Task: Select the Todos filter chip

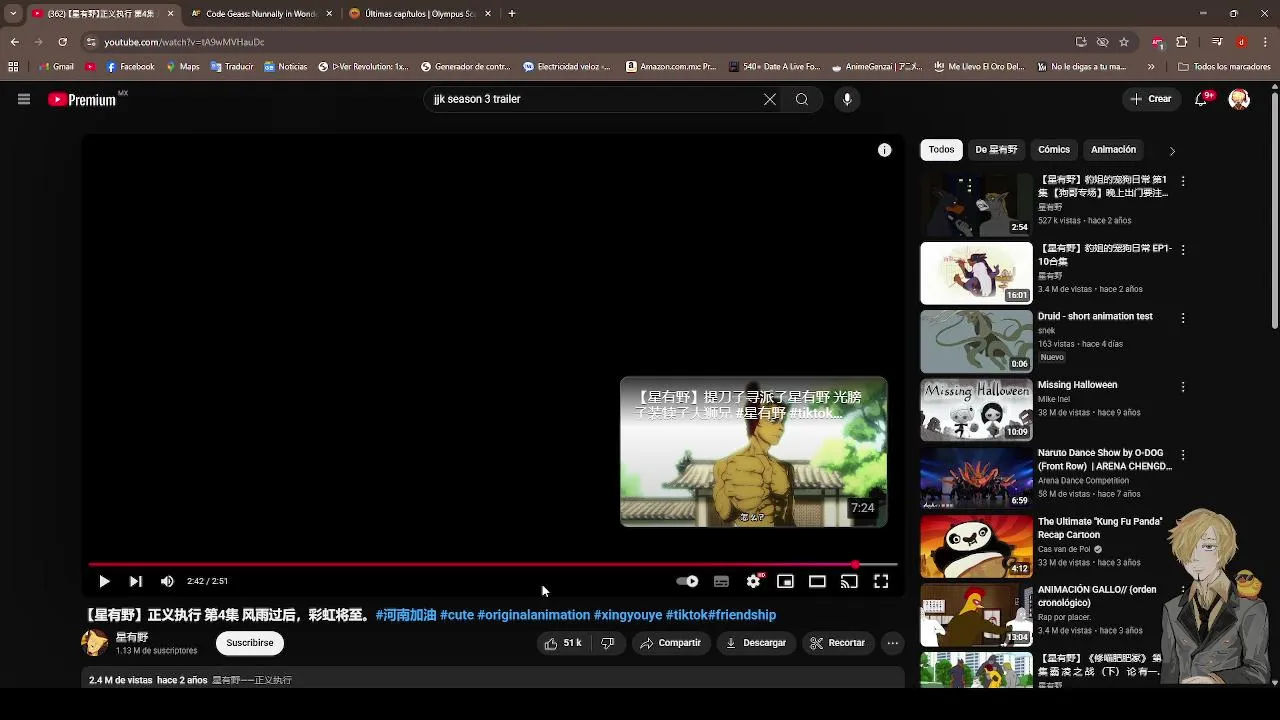Action: click(x=941, y=150)
